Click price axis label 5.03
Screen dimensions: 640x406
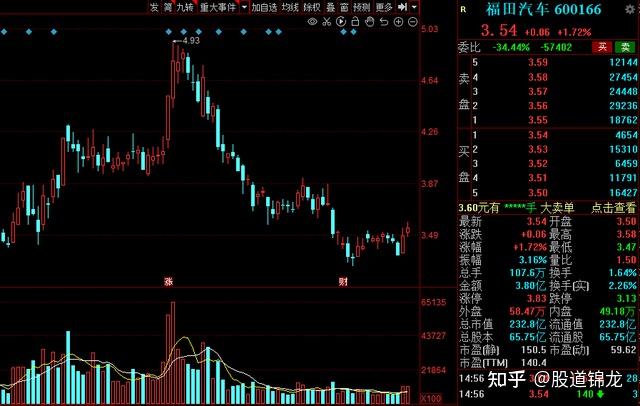click(429, 29)
